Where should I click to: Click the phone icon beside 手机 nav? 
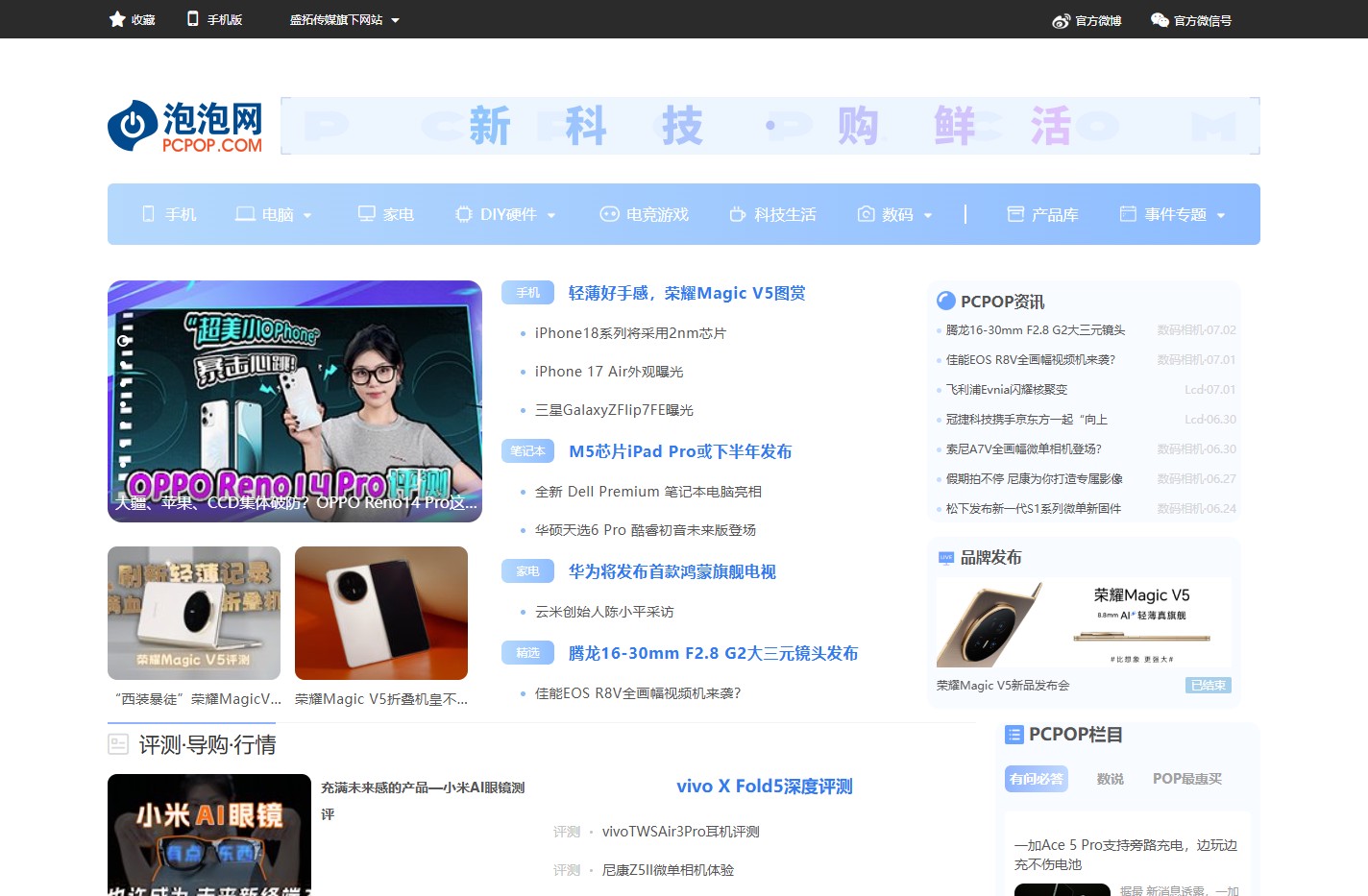(x=148, y=213)
